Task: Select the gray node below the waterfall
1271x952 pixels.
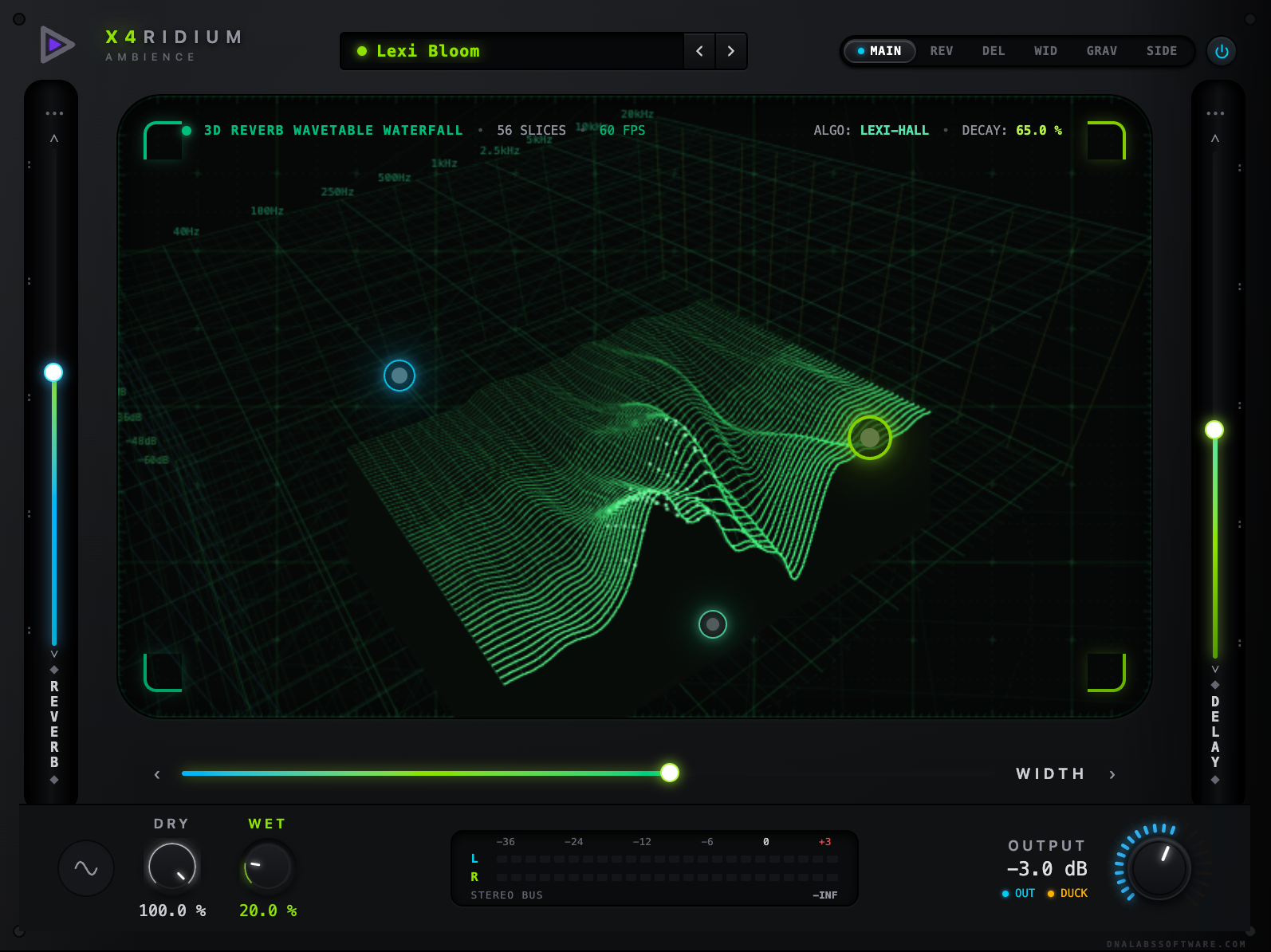Action: click(713, 624)
